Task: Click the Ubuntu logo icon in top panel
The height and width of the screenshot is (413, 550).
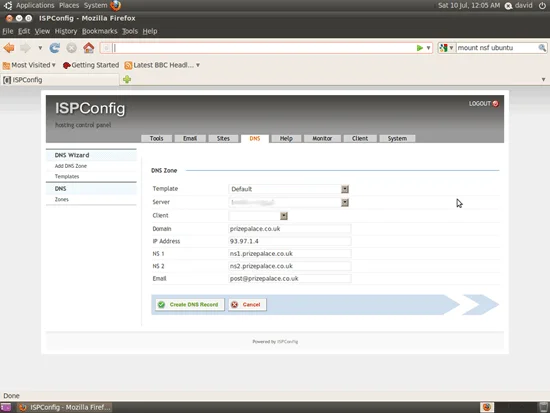Action: click(x=7, y=5)
